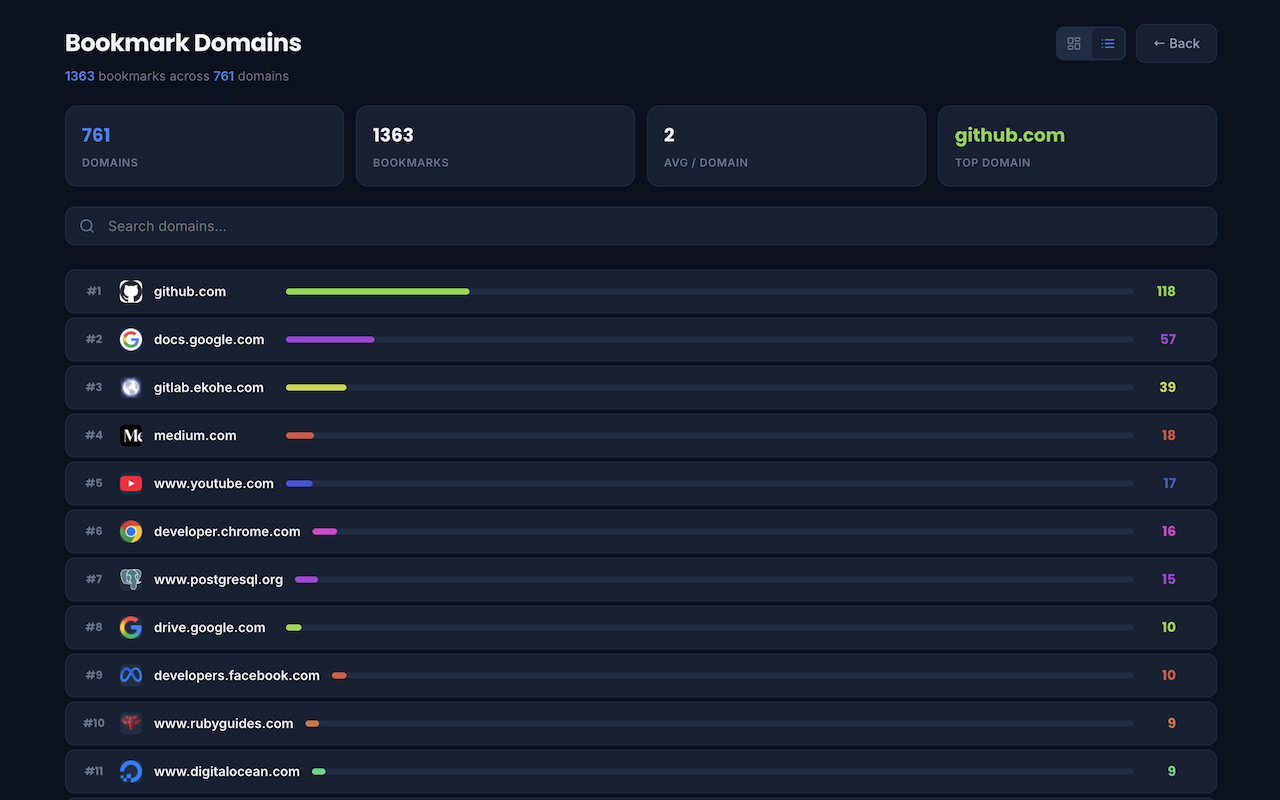
Task: Open the github.com domain row
Action: tap(641, 291)
